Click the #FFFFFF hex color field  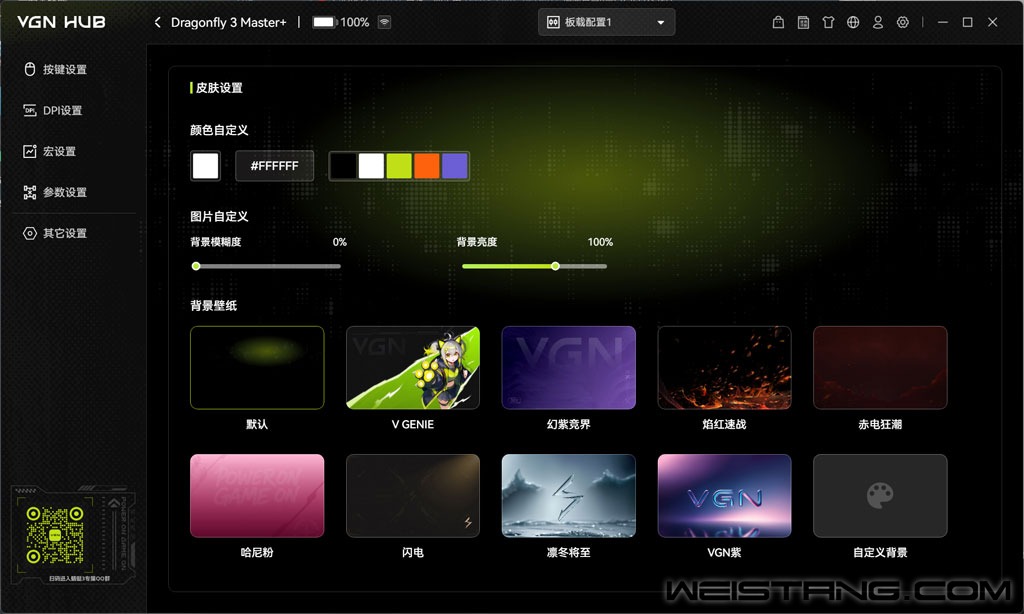pos(274,166)
